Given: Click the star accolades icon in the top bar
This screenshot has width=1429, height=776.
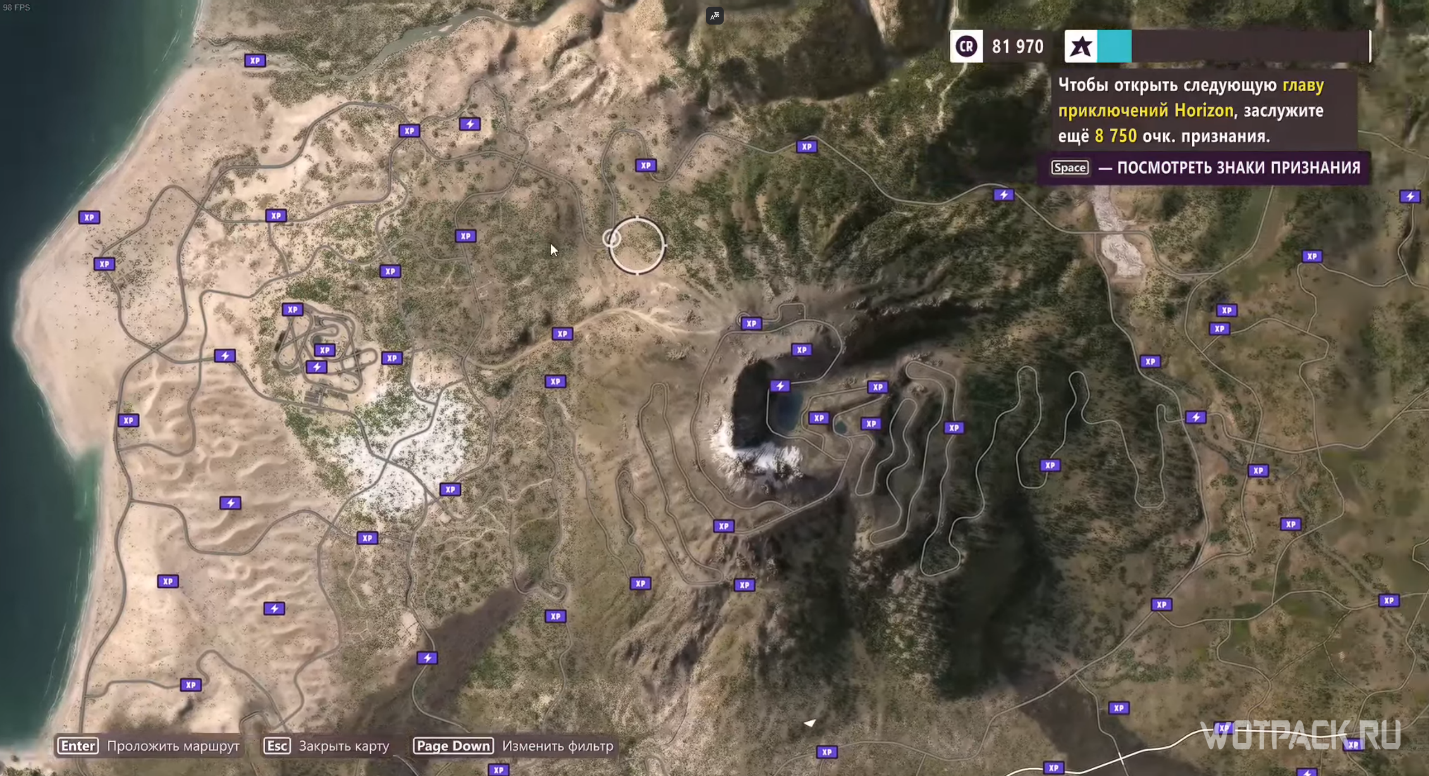Looking at the screenshot, I should 1080,46.
